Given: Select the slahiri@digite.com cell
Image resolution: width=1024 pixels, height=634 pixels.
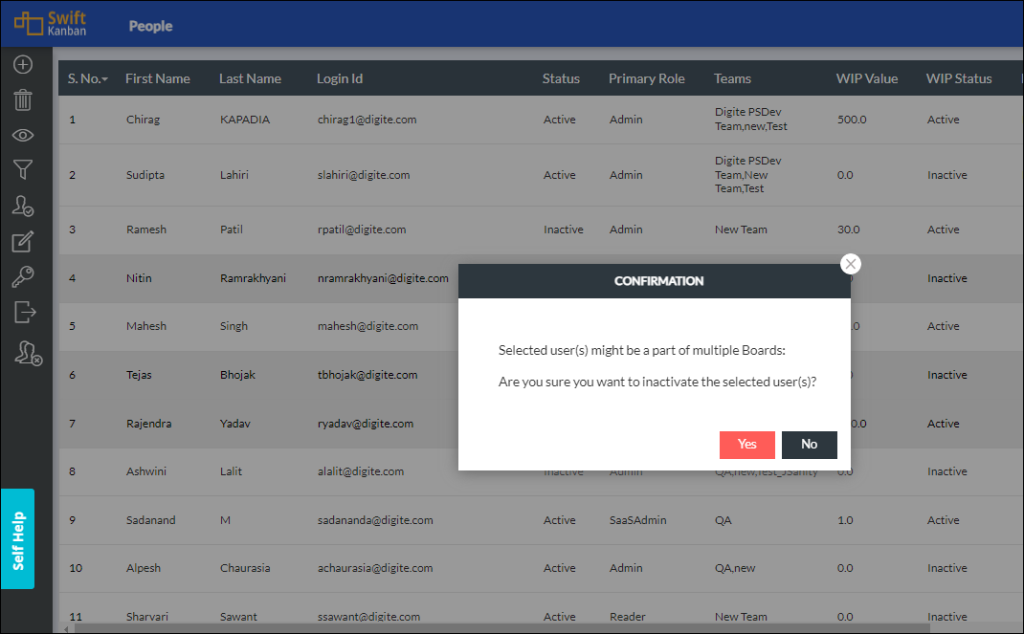Looking at the screenshot, I should coord(364,175).
